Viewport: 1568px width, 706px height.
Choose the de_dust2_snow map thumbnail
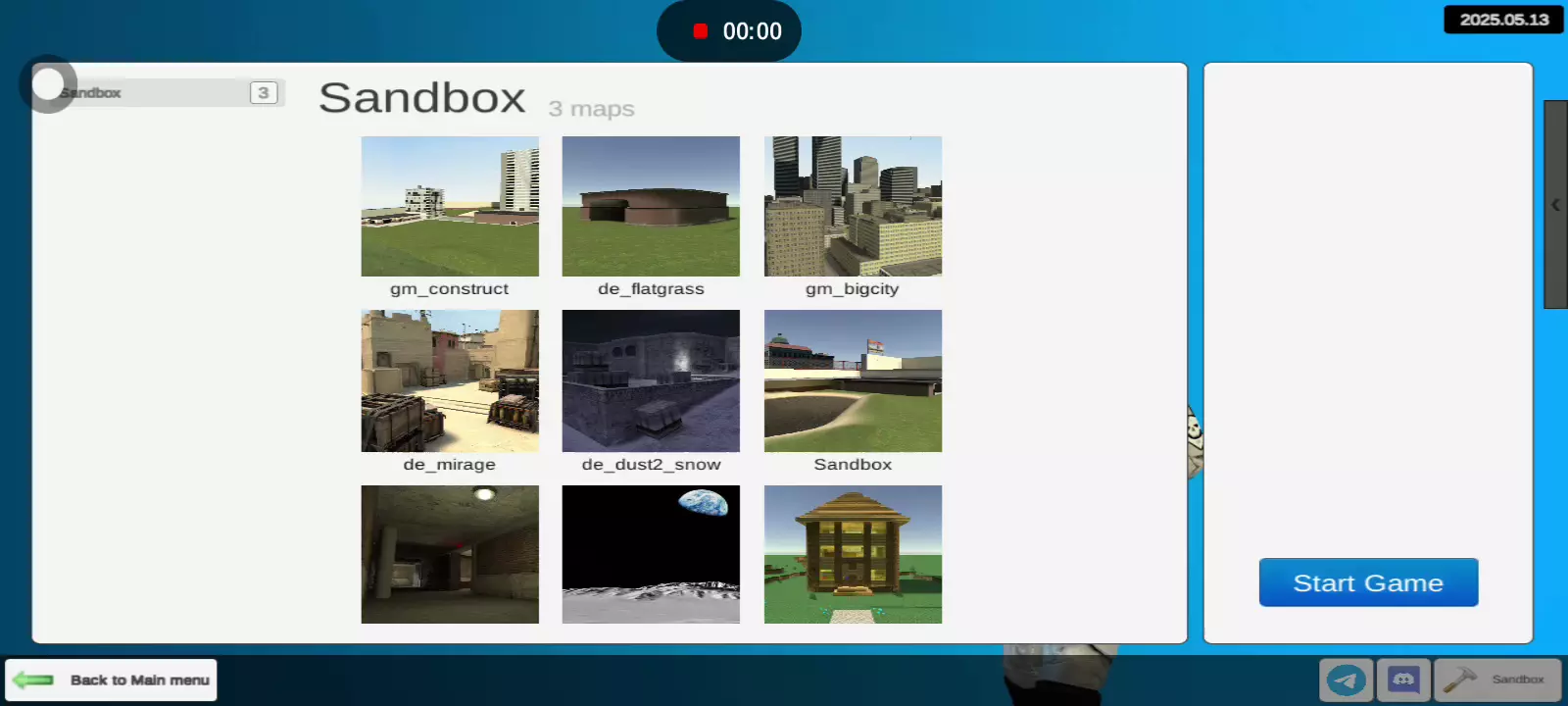click(651, 380)
